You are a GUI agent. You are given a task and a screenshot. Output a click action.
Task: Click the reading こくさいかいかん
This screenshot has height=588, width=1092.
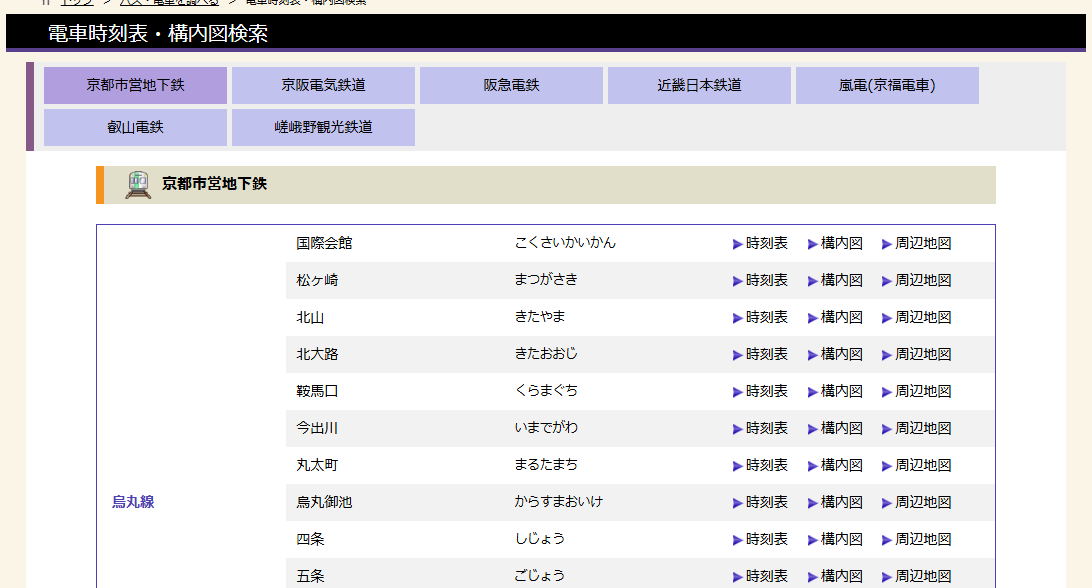565,242
